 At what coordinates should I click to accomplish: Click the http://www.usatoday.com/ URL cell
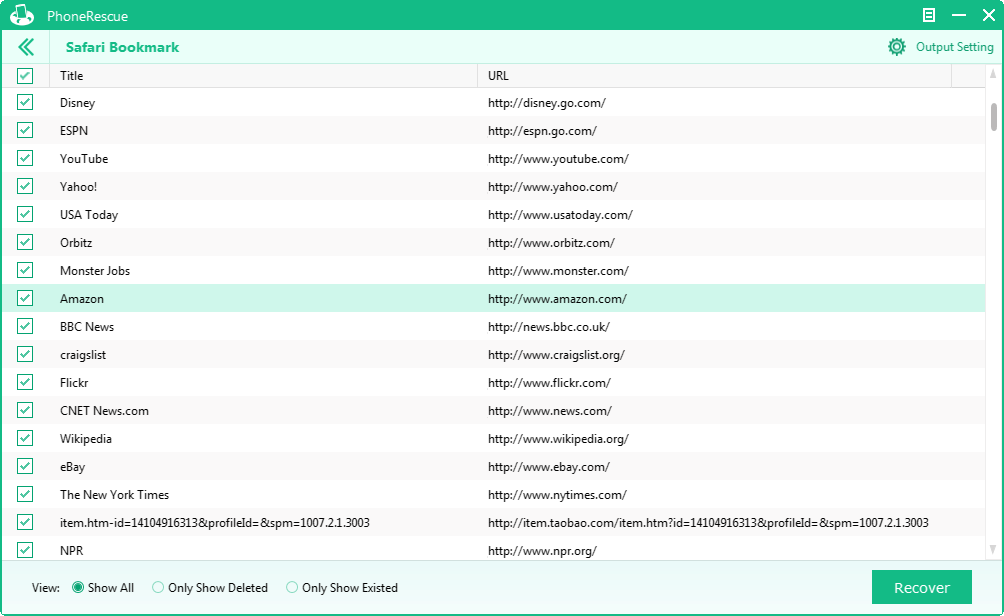tap(560, 215)
